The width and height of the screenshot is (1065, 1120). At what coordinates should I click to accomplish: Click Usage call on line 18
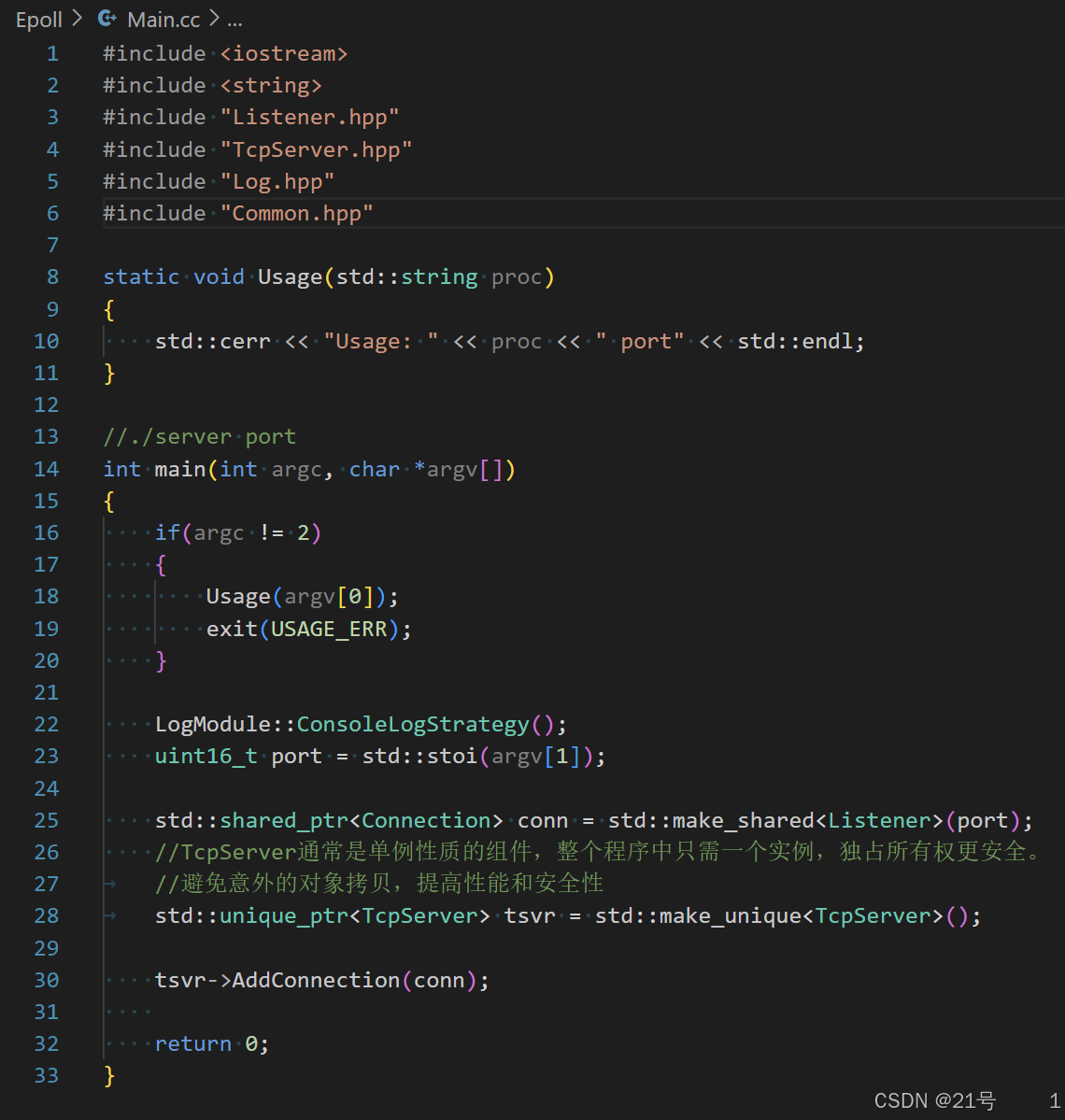238,596
